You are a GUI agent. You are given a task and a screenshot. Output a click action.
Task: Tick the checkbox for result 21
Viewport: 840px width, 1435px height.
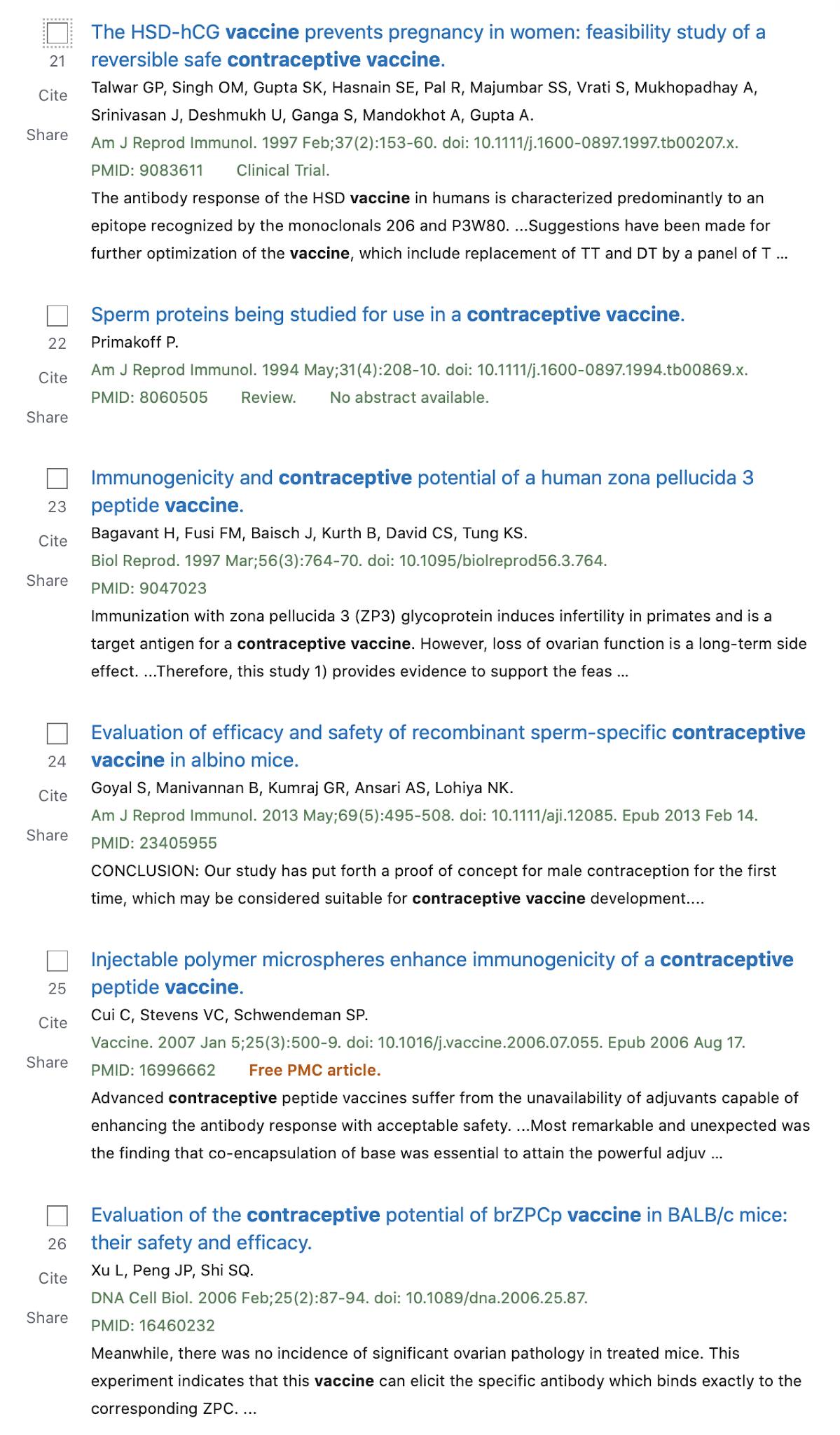point(57,33)
